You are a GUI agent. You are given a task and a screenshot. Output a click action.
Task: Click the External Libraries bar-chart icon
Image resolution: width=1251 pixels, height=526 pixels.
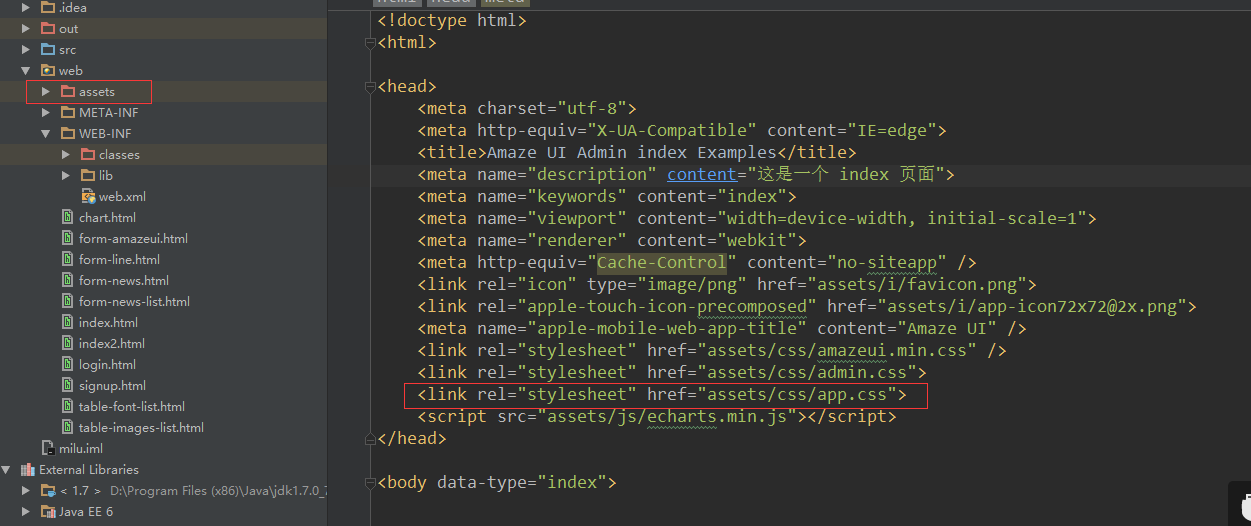[28, 469]
